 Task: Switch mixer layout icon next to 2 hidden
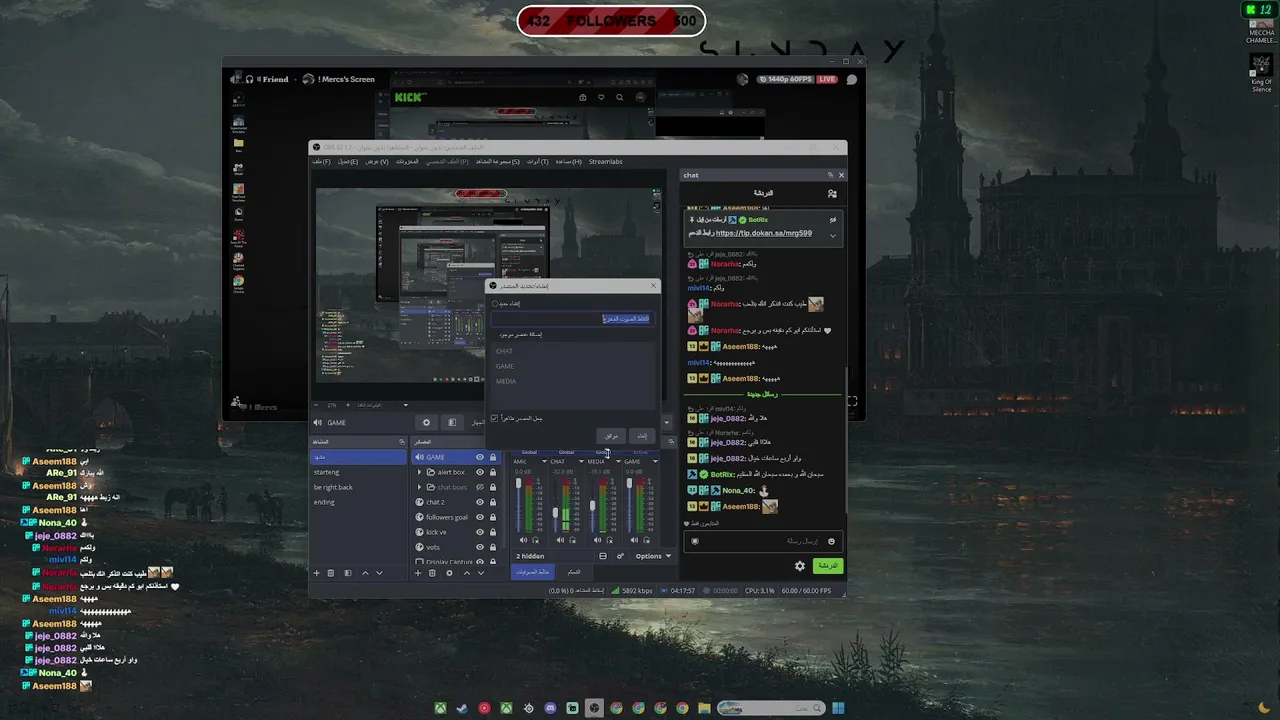603,556
